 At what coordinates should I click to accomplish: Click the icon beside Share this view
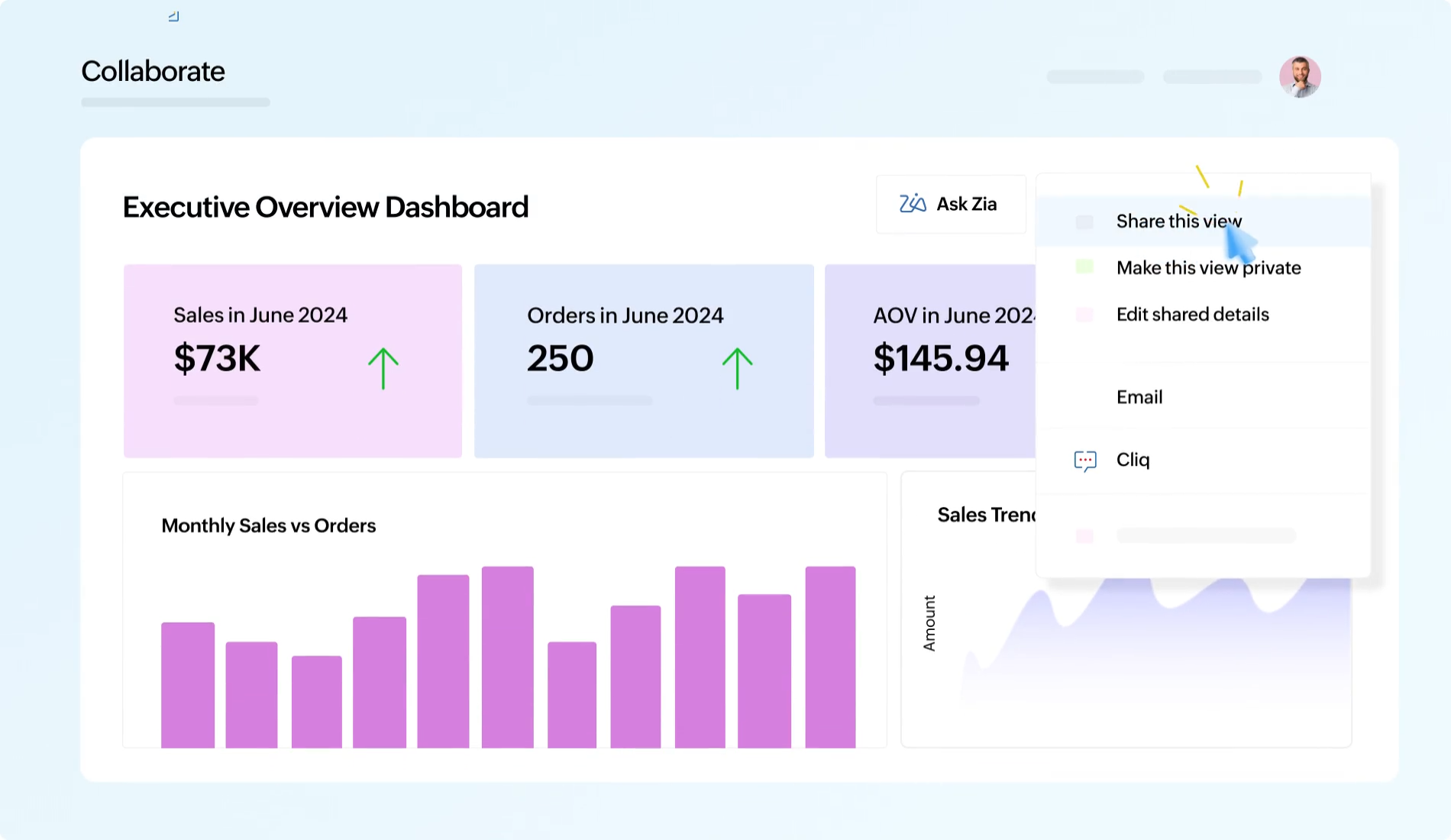(x=1084, y=221)
